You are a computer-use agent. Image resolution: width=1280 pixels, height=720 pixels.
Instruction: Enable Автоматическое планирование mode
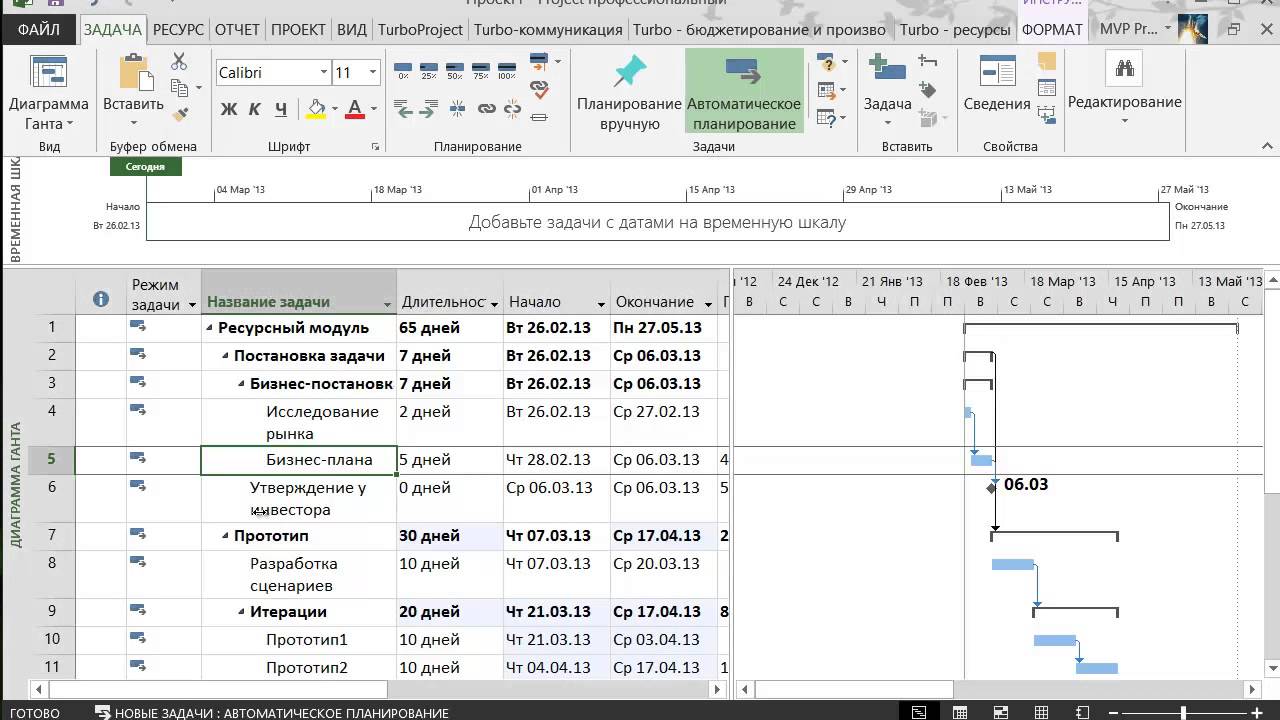coord(744,93)
